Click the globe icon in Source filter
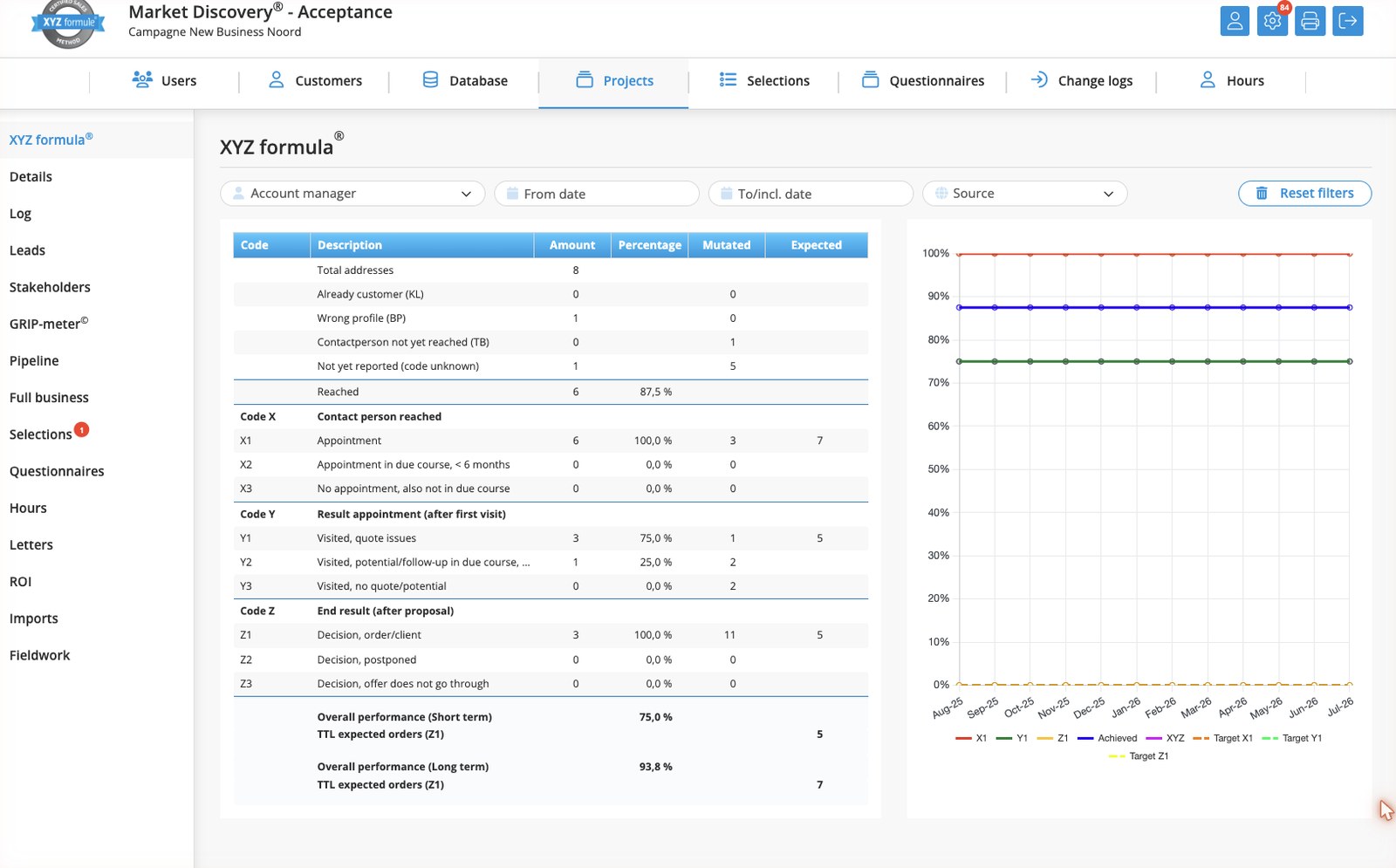 point(941,193)
